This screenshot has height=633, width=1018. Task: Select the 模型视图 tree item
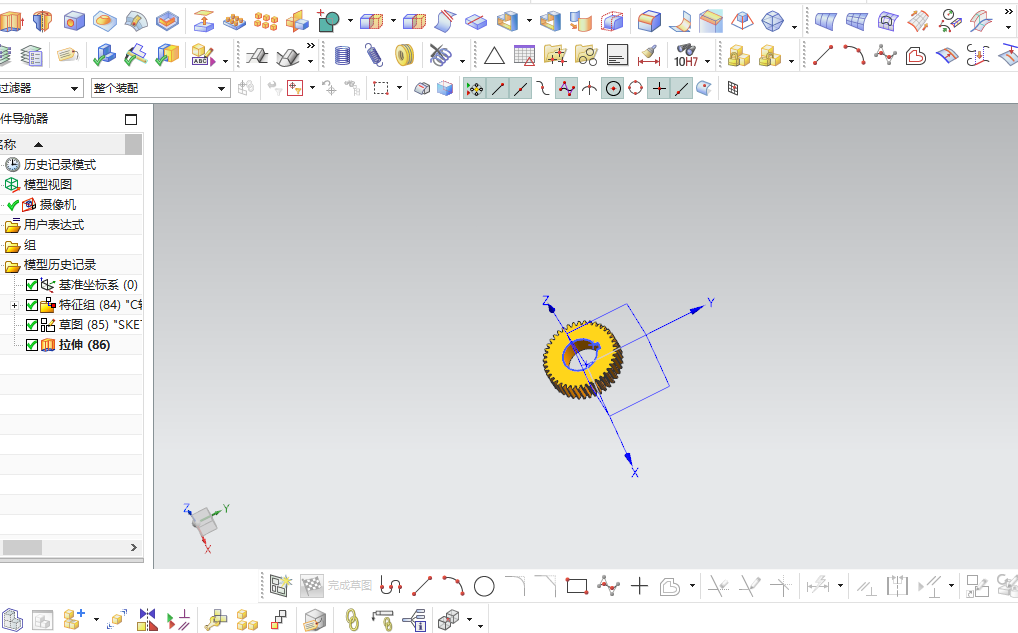coord(48,185)
